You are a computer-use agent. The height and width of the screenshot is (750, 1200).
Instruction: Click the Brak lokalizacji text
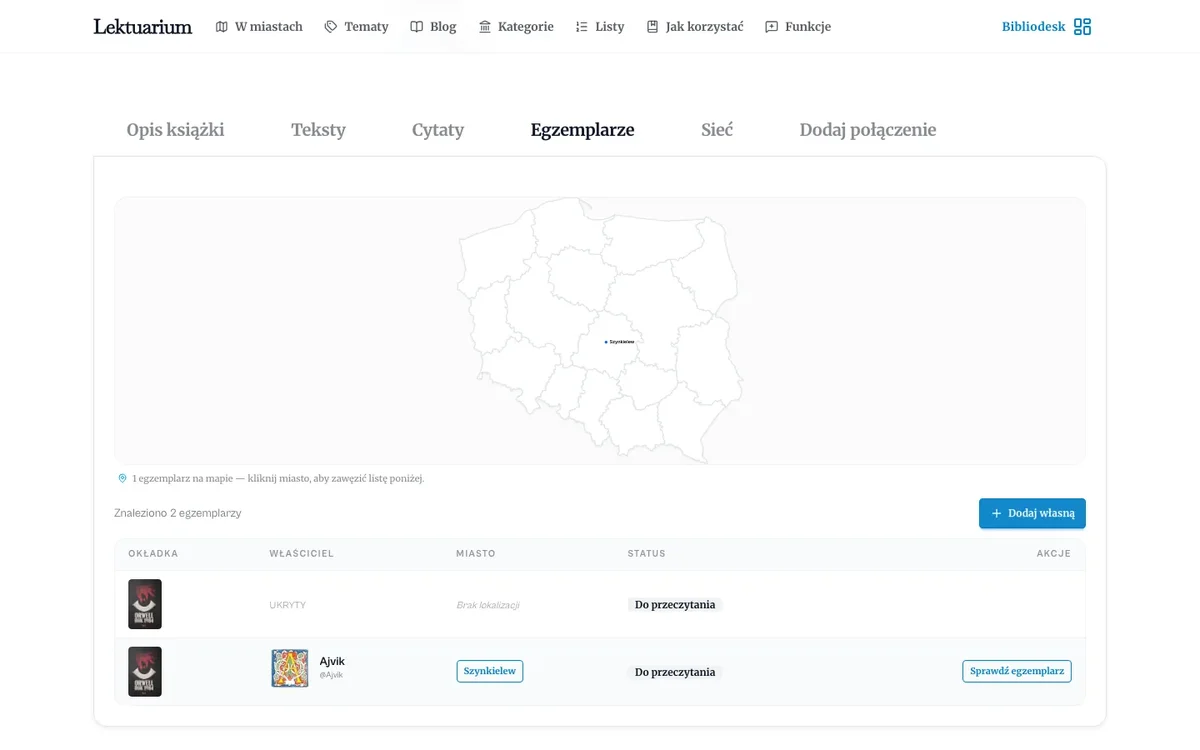point(488,605)
